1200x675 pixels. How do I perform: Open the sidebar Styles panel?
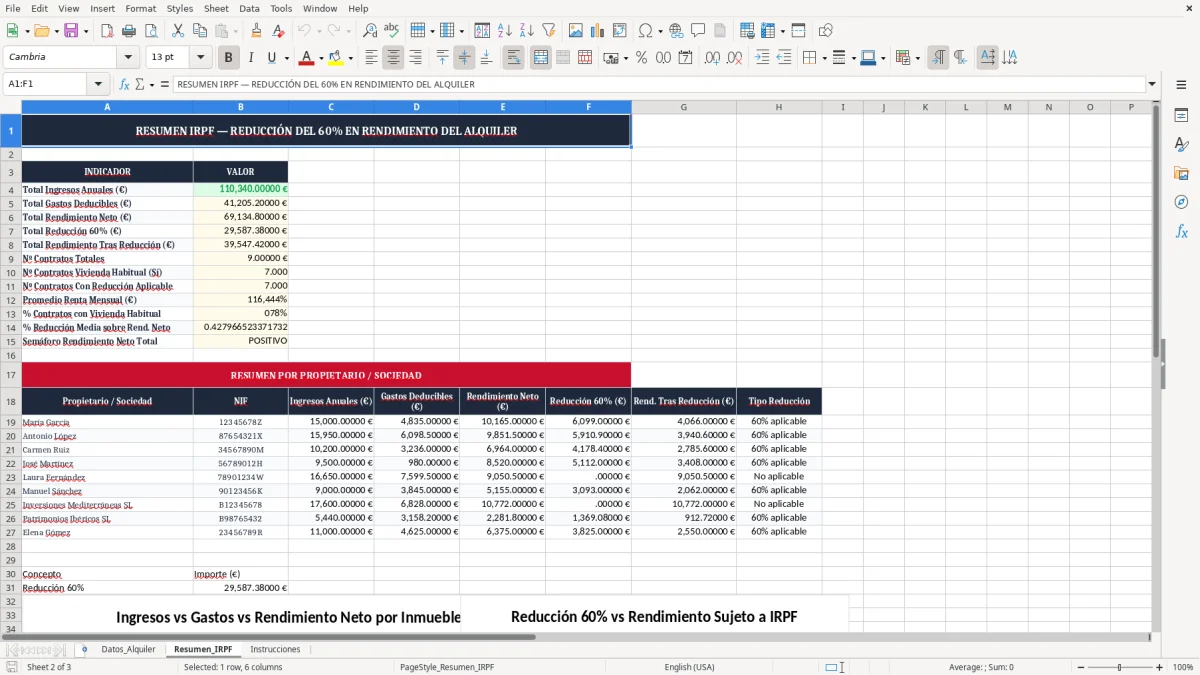tap(1181, 145)
